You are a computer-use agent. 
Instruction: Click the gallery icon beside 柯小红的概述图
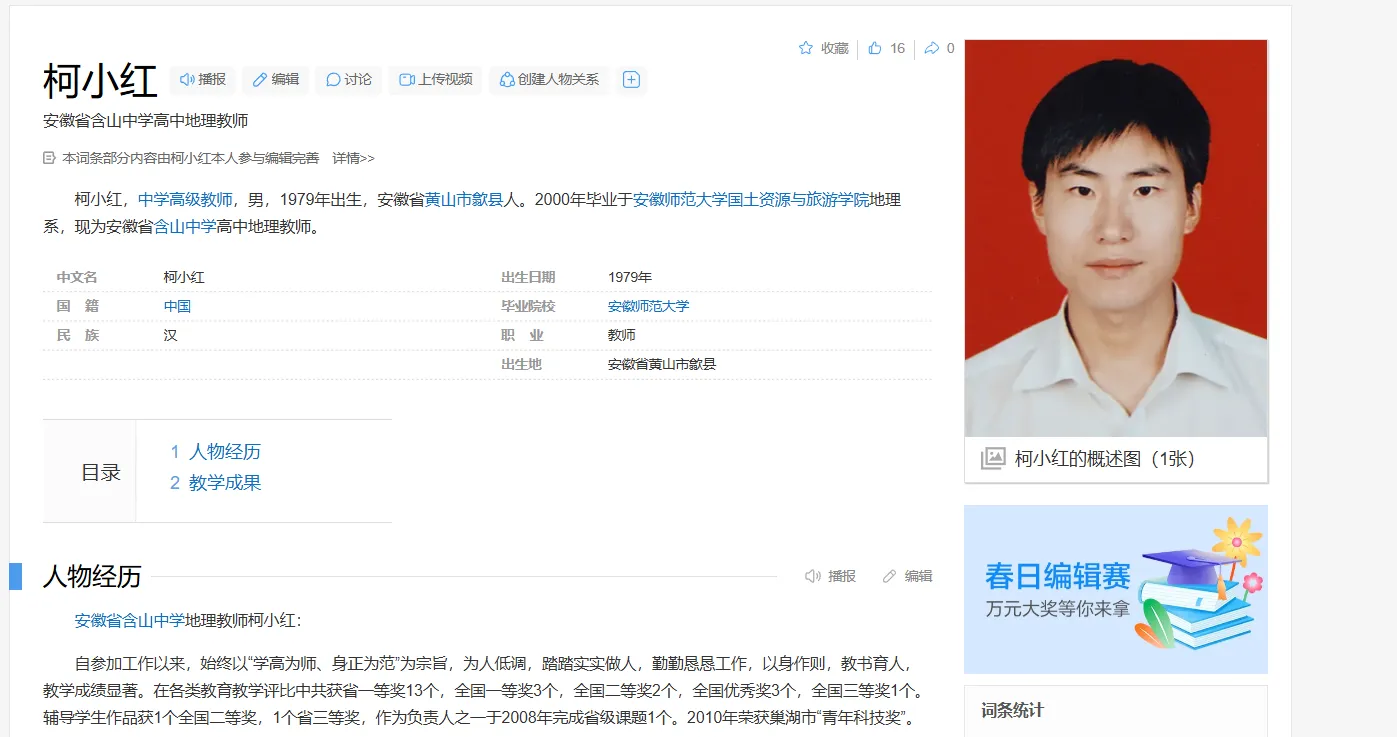pos(993,459)
